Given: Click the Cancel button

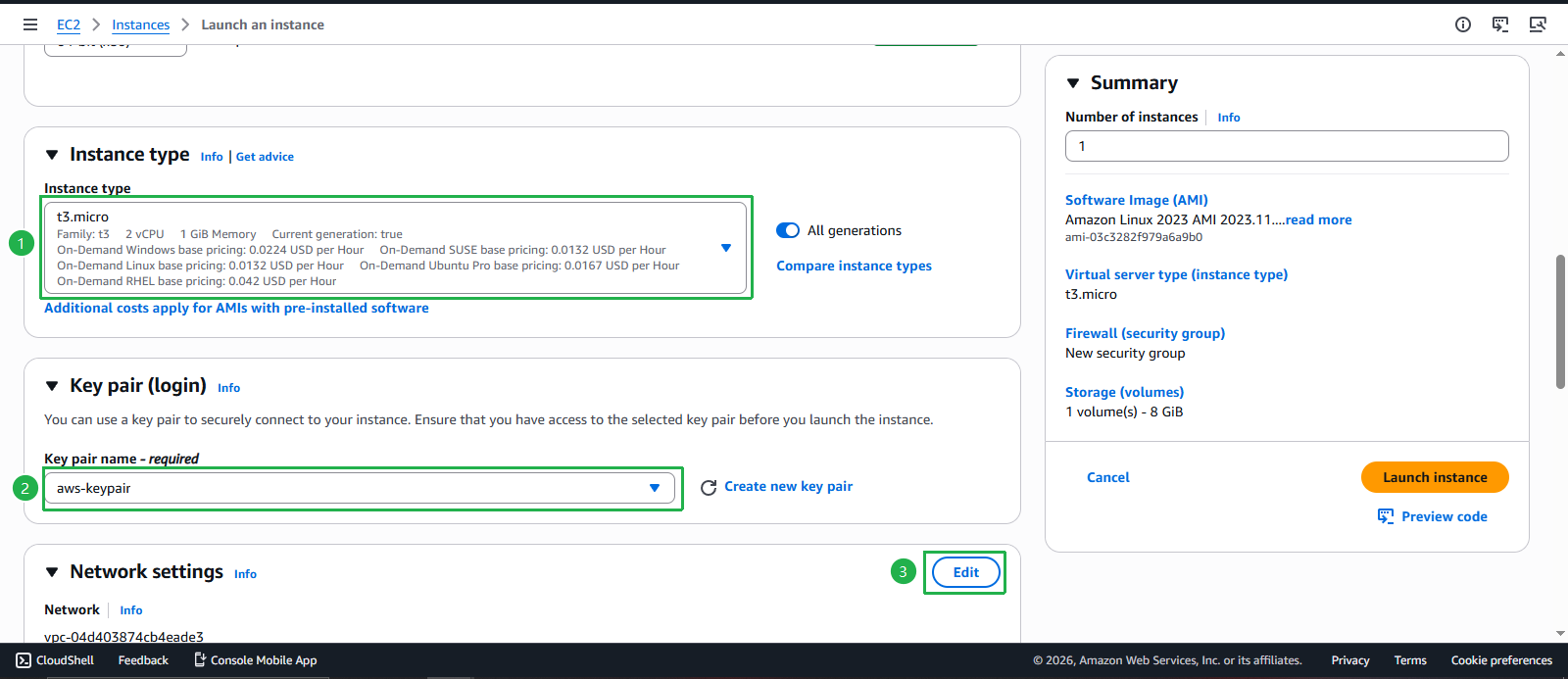Looking at the screenshot, I should 1108,477.
